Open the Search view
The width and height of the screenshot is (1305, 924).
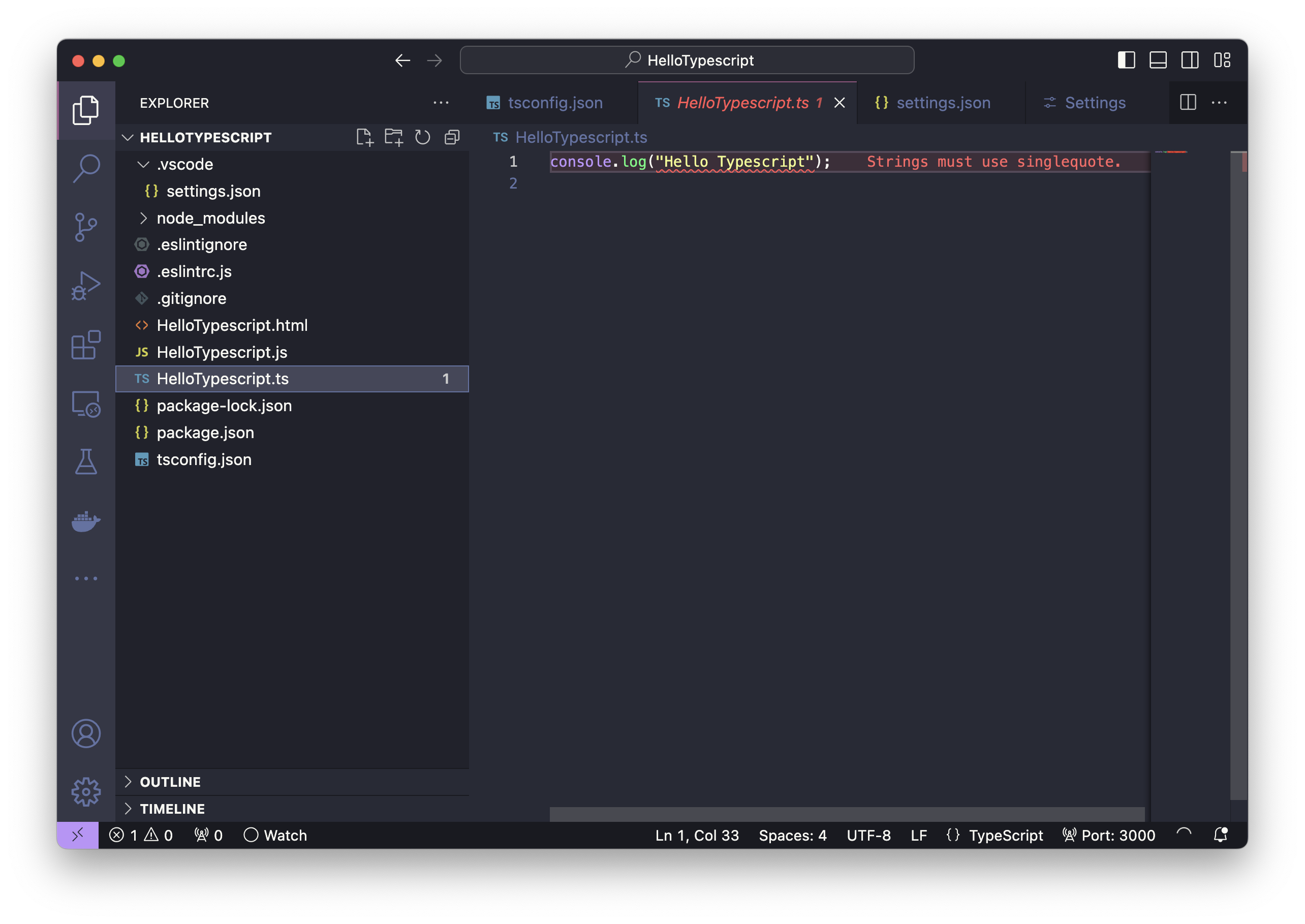pyautogui.click(x=86, y=168)
